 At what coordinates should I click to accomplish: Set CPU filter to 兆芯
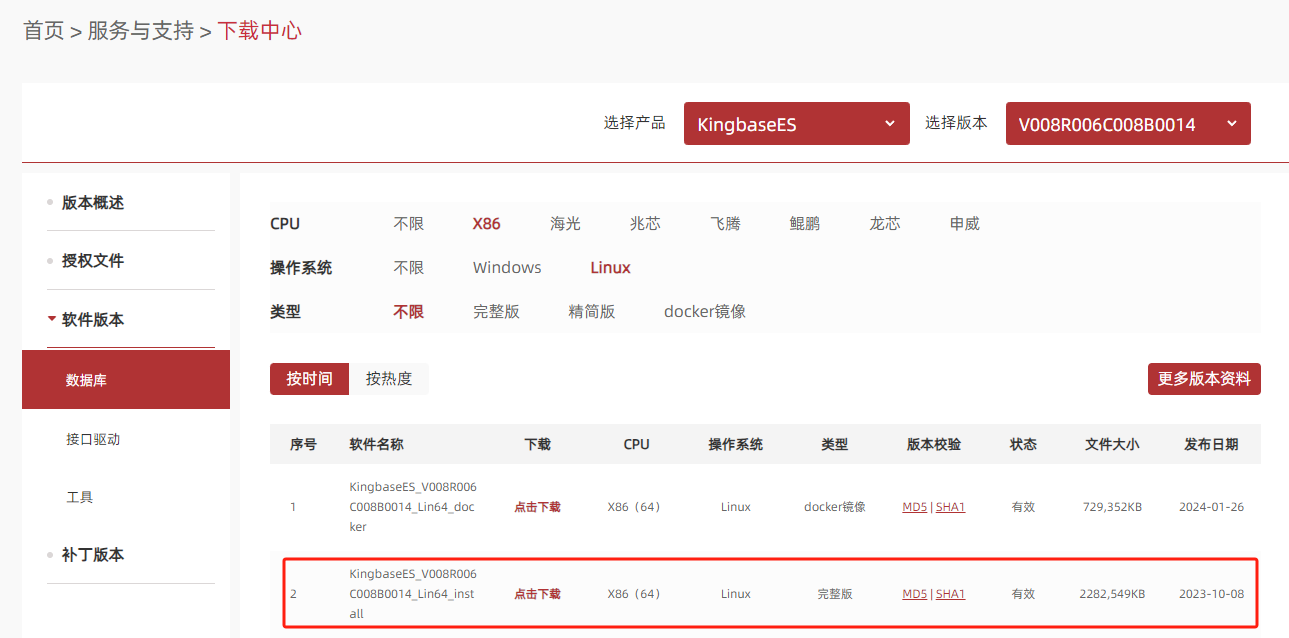[x=645, y=224]
